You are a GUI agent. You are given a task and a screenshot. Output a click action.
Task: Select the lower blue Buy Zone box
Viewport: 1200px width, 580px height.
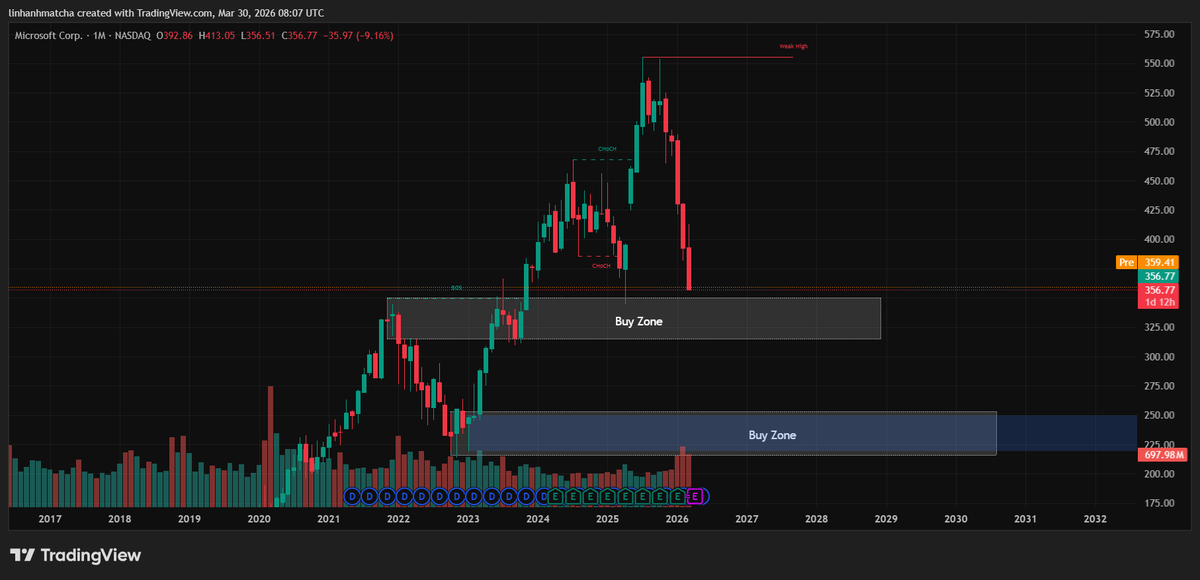[x=725, y=434]
